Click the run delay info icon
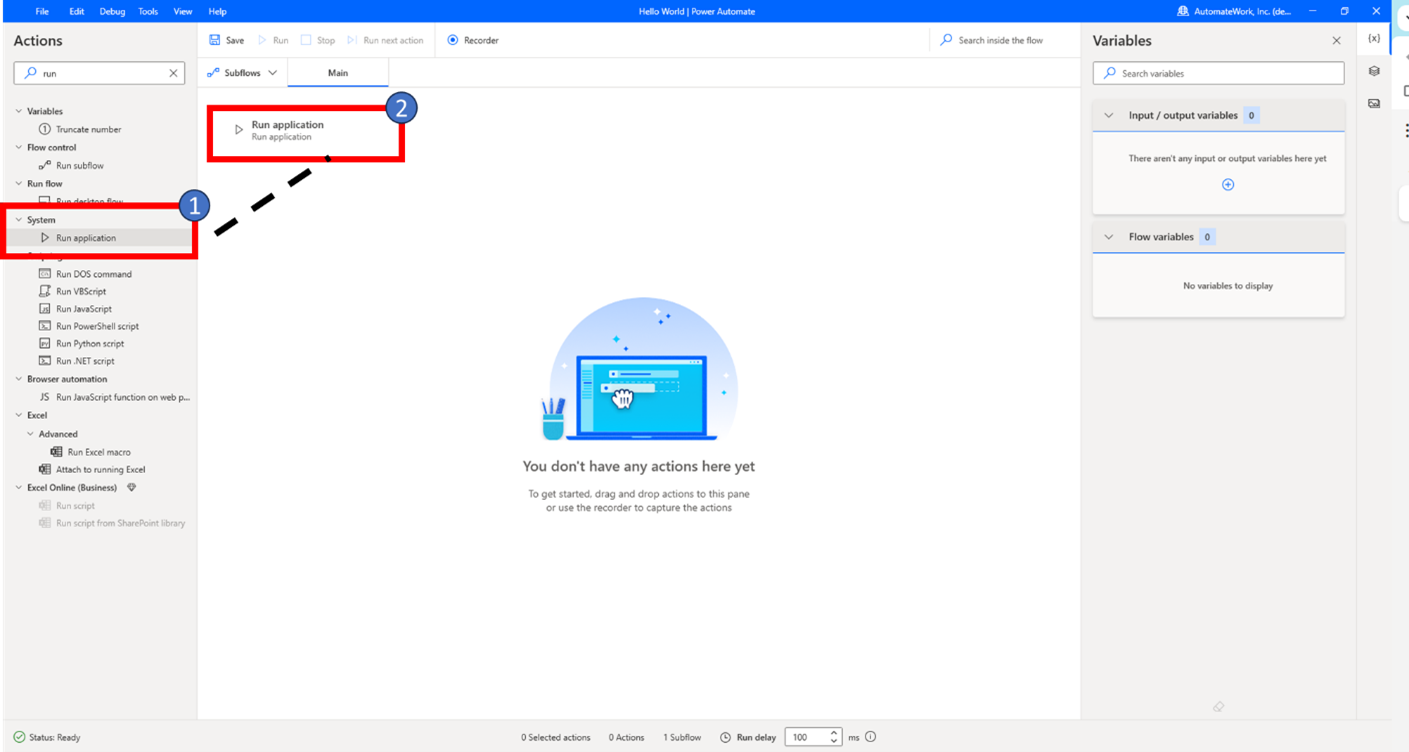The height and width of the screenshot is (752, 1409). [x=870, y=737]
